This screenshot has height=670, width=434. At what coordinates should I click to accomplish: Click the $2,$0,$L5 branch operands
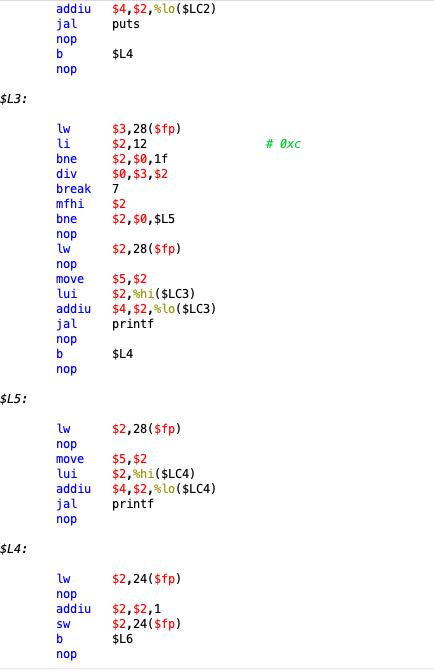pos(144,219)
